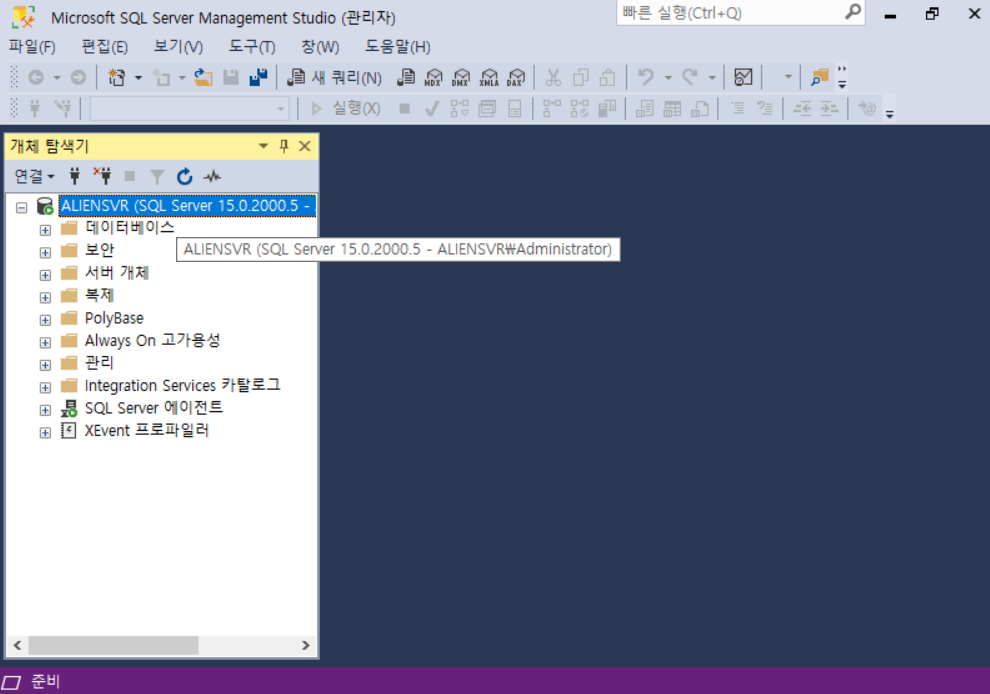Image resolution: width=990 pixels, height=694 pixels.
Task: Expand the 서버 개체 folder
Action: (45, 275)
